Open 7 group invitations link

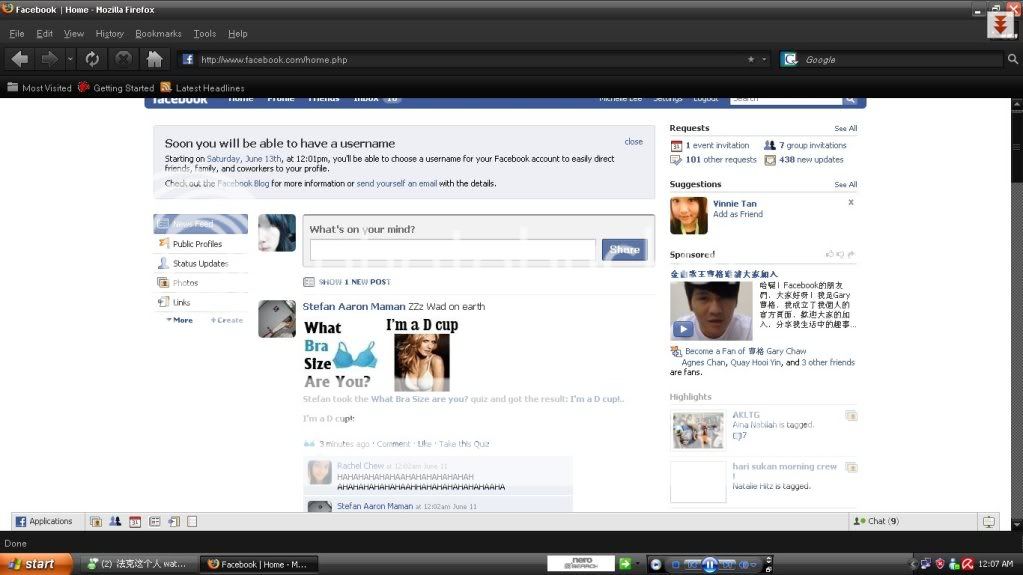(x=812, y=146)
